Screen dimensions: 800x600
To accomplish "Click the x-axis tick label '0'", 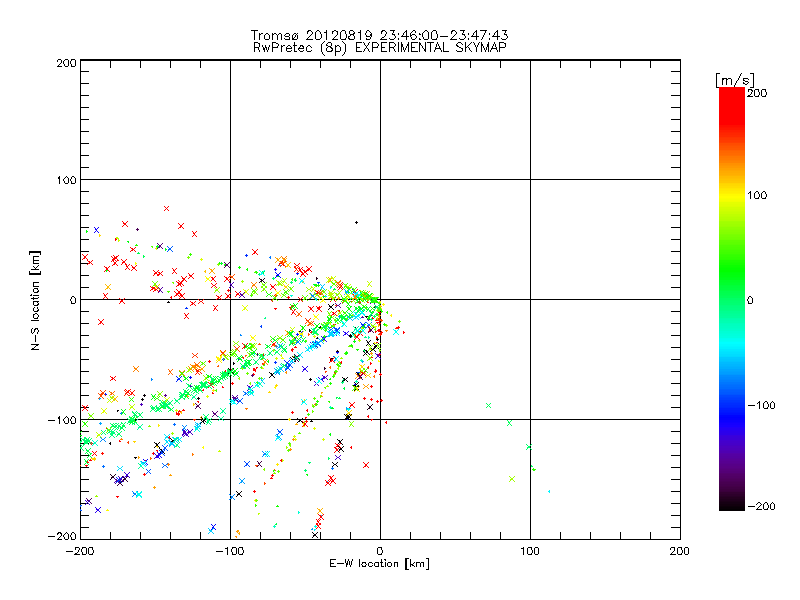I will (380, 552).
